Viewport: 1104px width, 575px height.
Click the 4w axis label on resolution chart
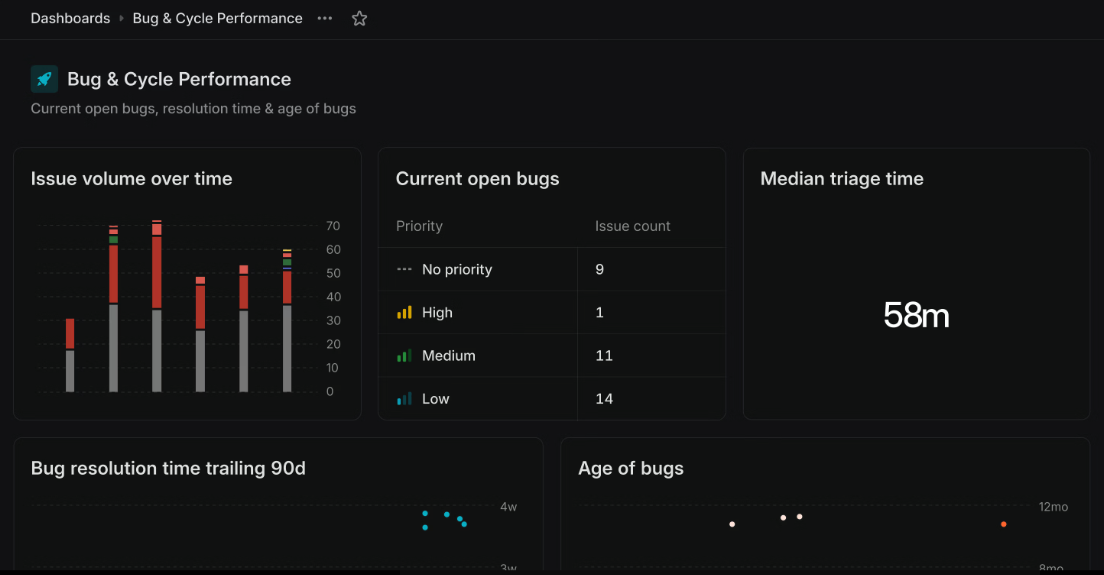(x=508, y=507)
